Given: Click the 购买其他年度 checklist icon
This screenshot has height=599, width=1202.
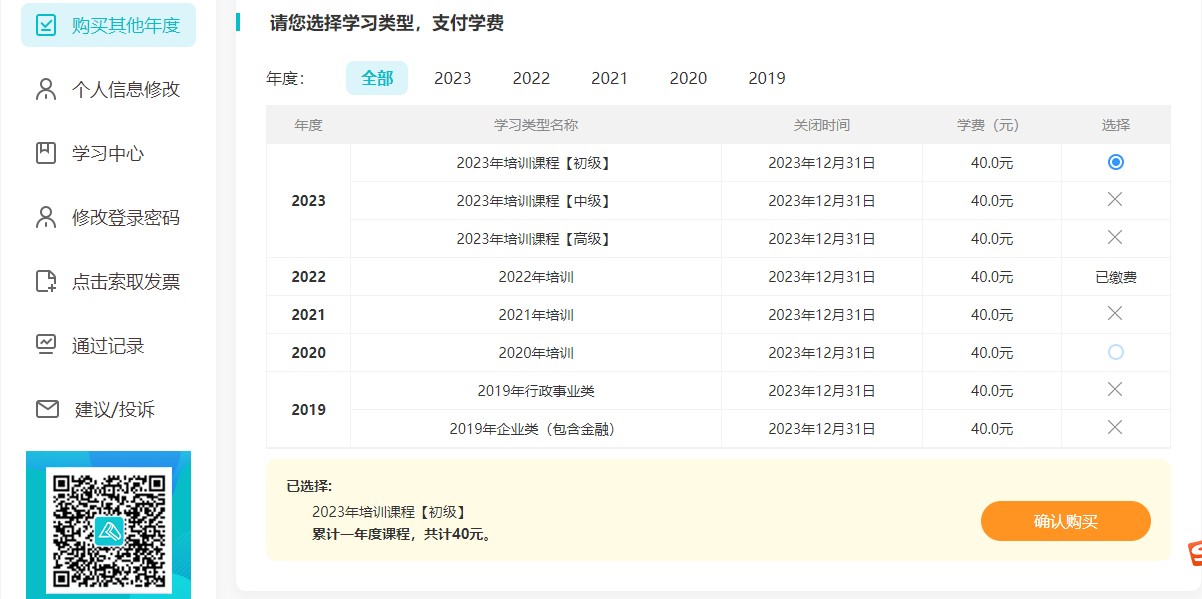Looking at the screenshot, I should (x=46, y=25).
